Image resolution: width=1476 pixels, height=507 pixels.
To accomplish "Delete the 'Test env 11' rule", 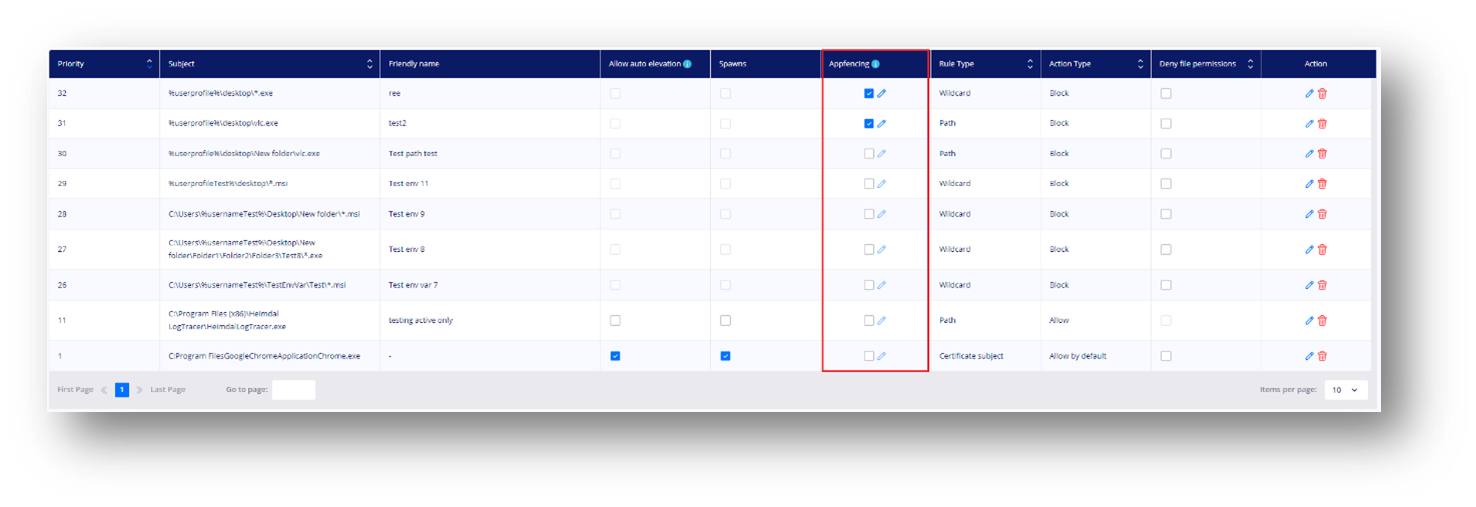I will (x=1322, y=184).
